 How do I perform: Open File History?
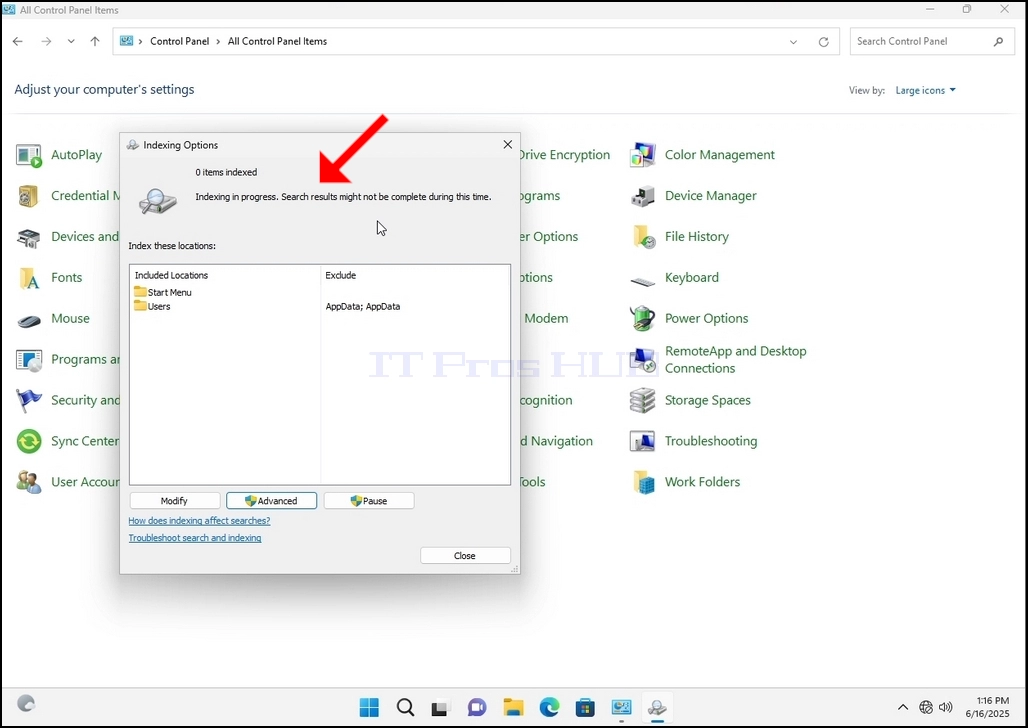[679, 237]
